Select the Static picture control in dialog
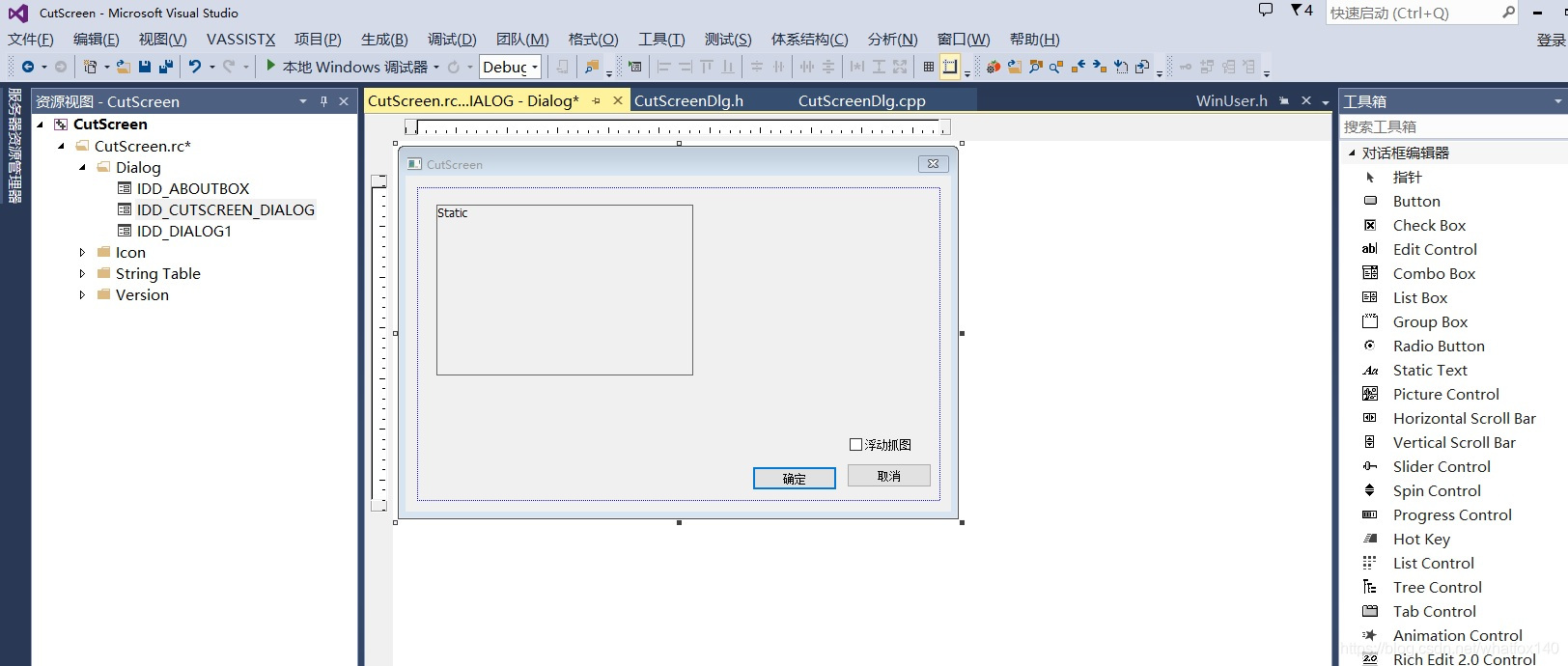This screenshot has width=1568, height=666. click(565, 290)
